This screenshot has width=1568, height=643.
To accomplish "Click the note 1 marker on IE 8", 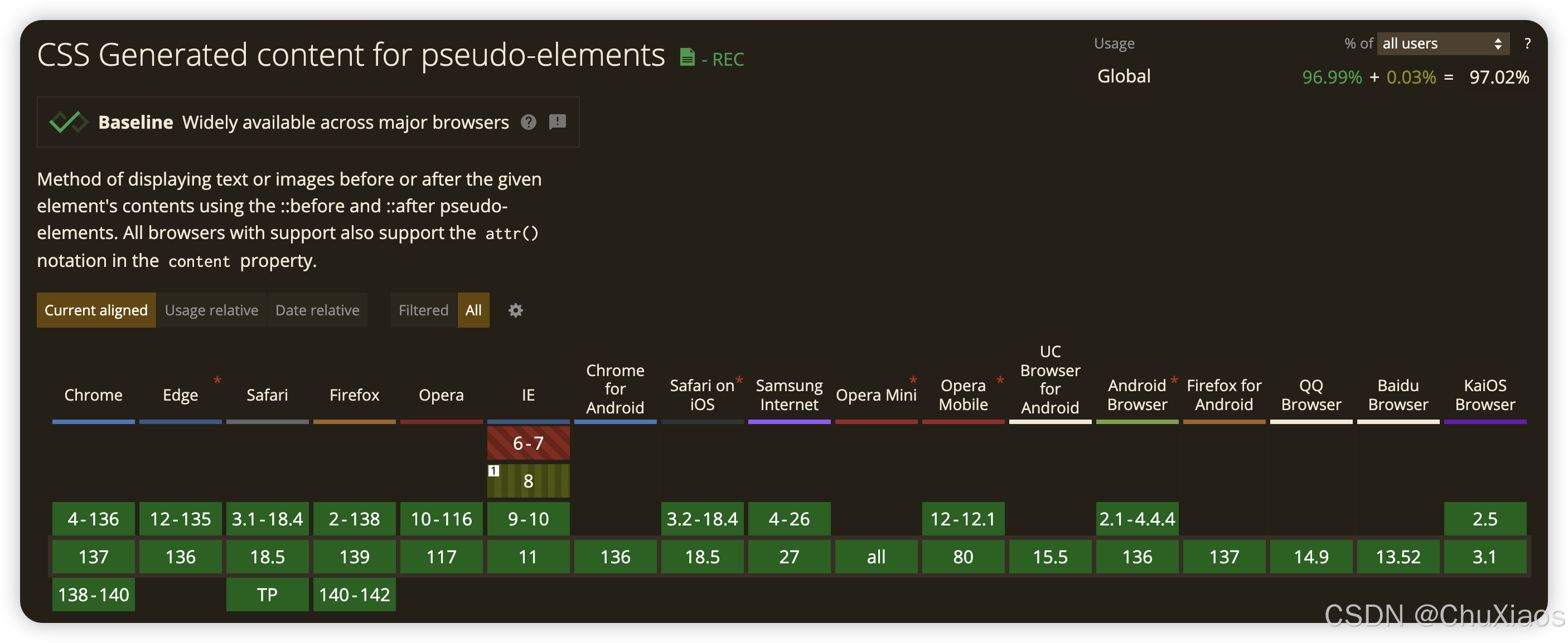I will [493, 471].
